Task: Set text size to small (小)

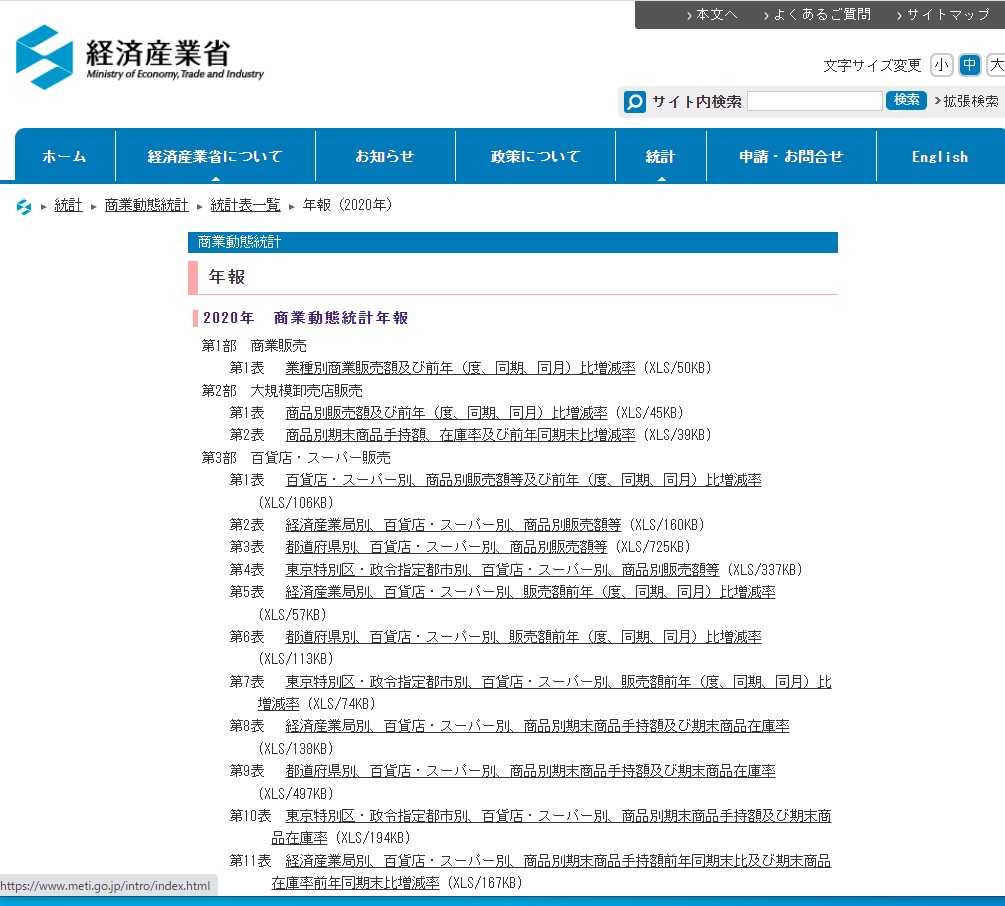Action: (941, 65)
